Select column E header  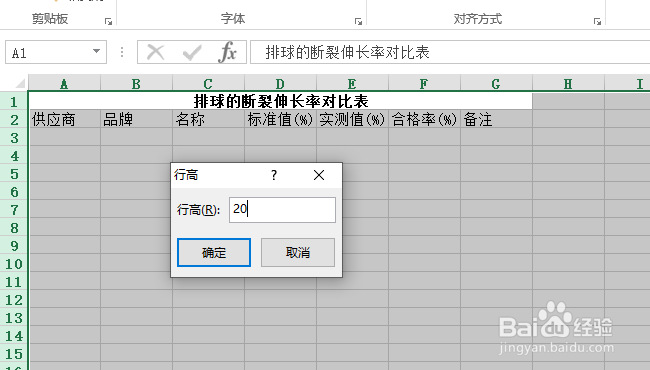(x=352, y=84)
